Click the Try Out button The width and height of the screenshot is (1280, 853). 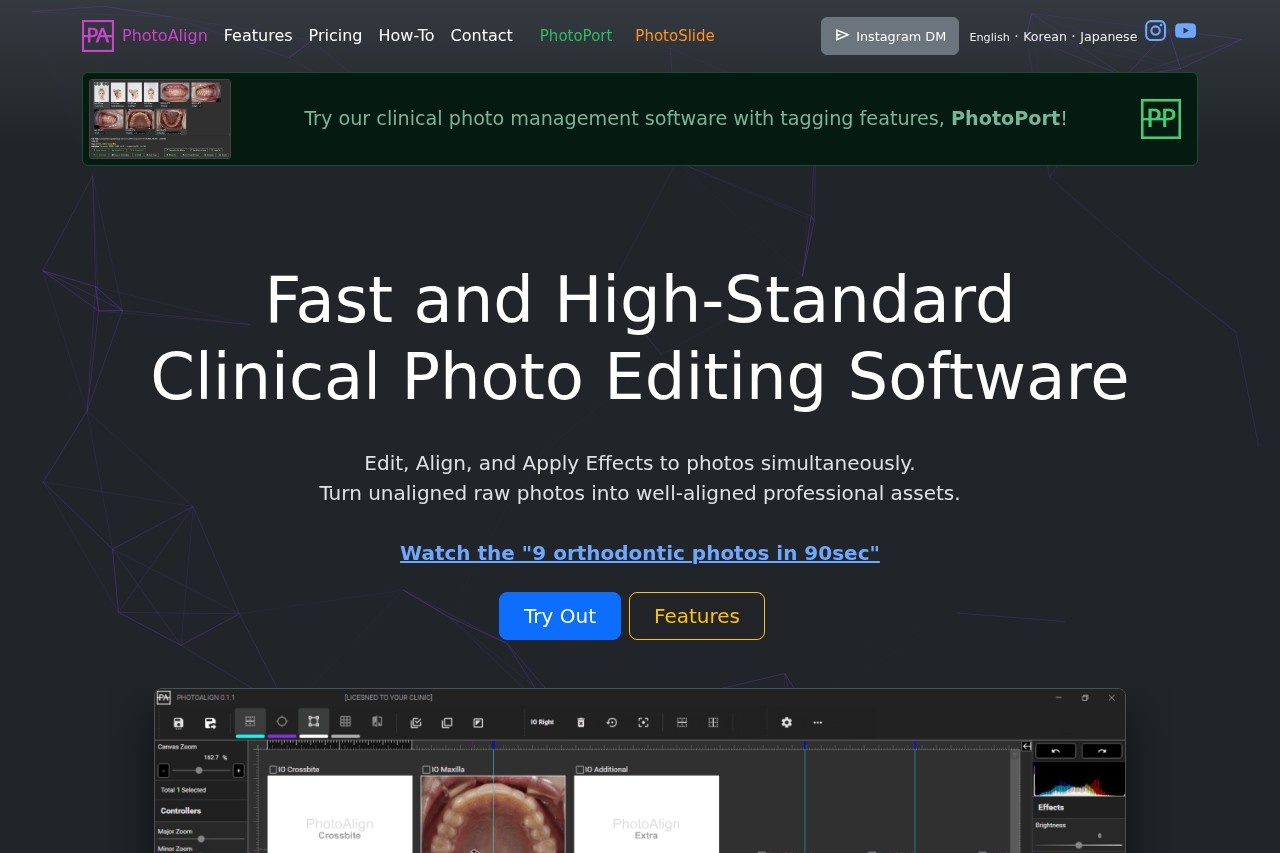click(559, 615)
